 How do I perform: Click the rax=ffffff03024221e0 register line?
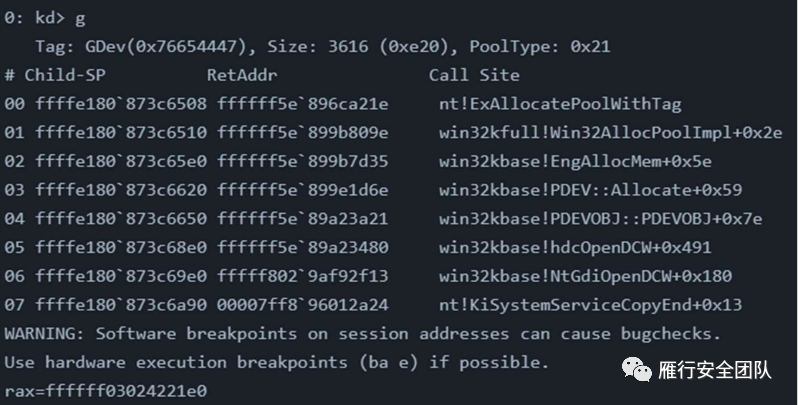pos(105,391)
